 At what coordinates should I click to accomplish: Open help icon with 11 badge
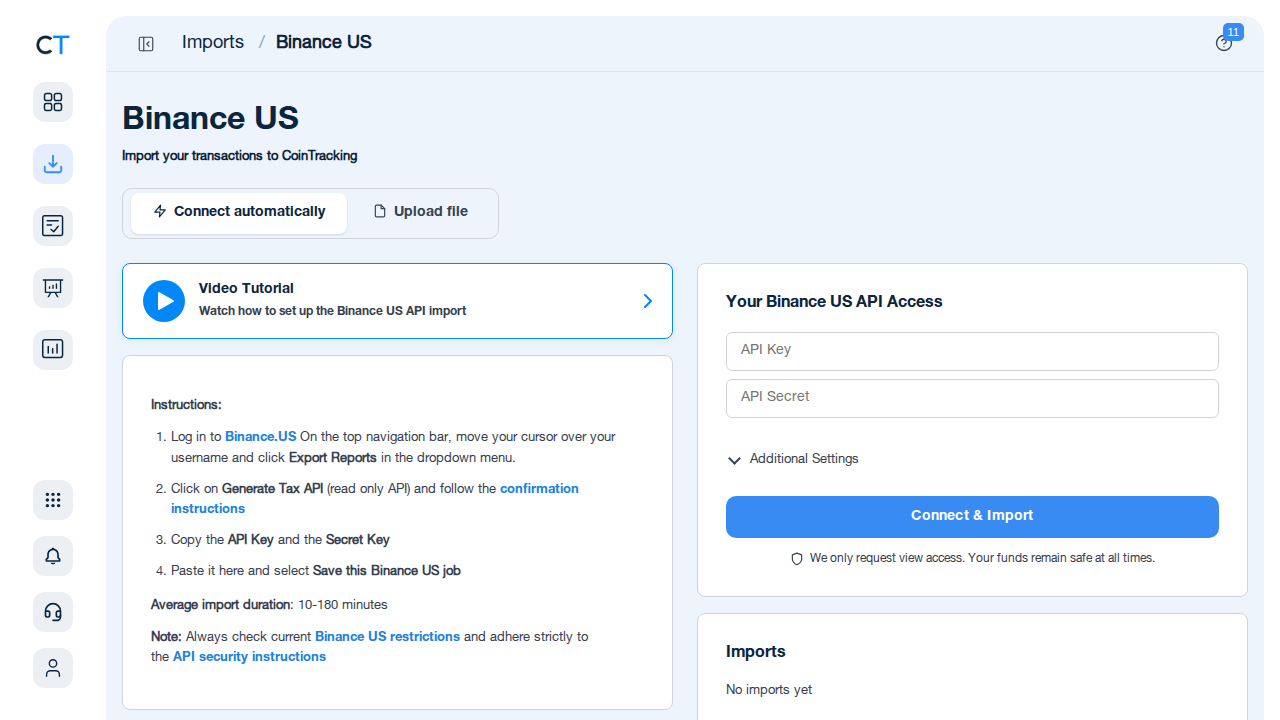[x=1224, y=43]
